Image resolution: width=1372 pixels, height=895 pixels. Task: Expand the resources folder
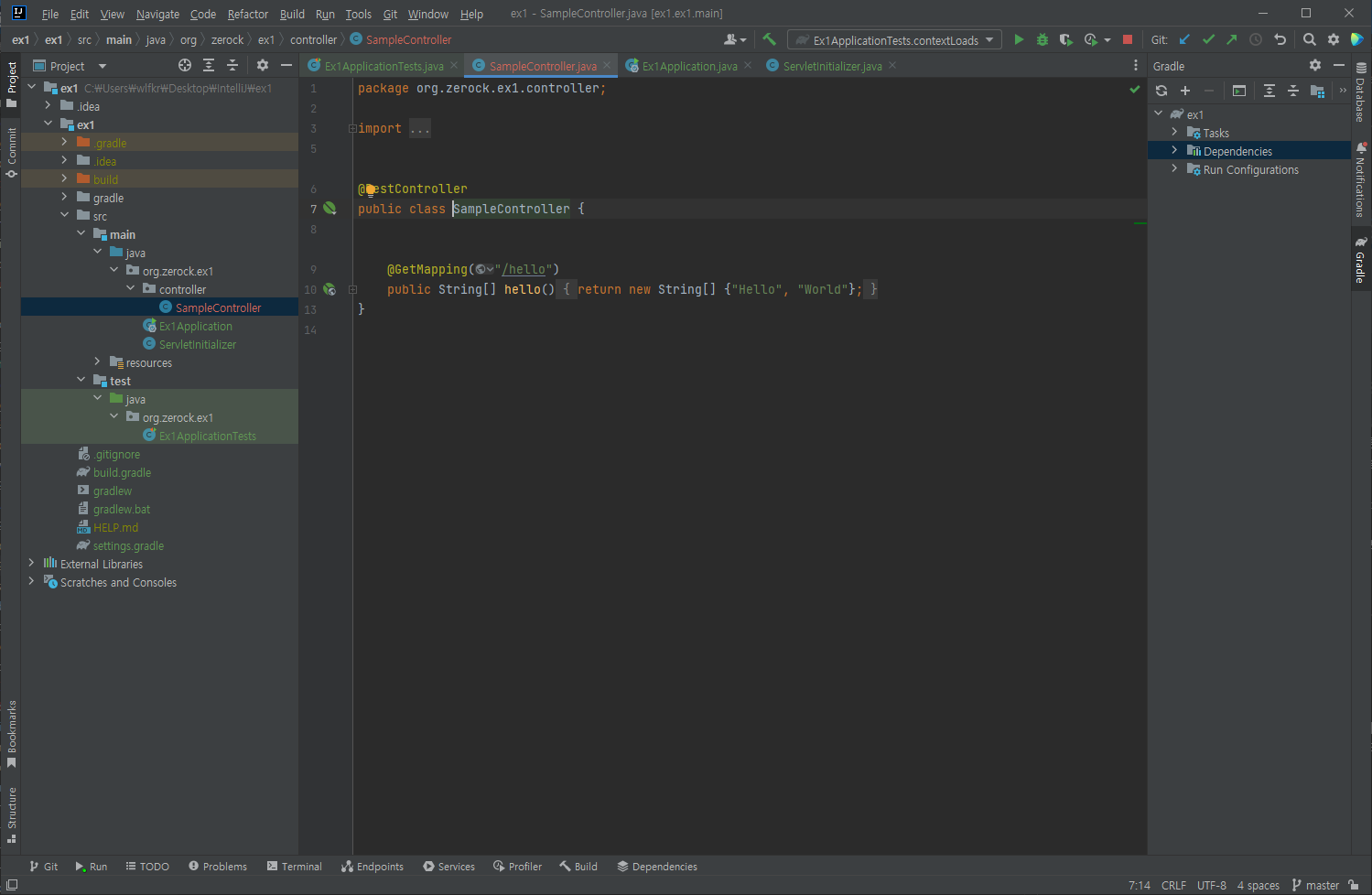click(97, 361)
